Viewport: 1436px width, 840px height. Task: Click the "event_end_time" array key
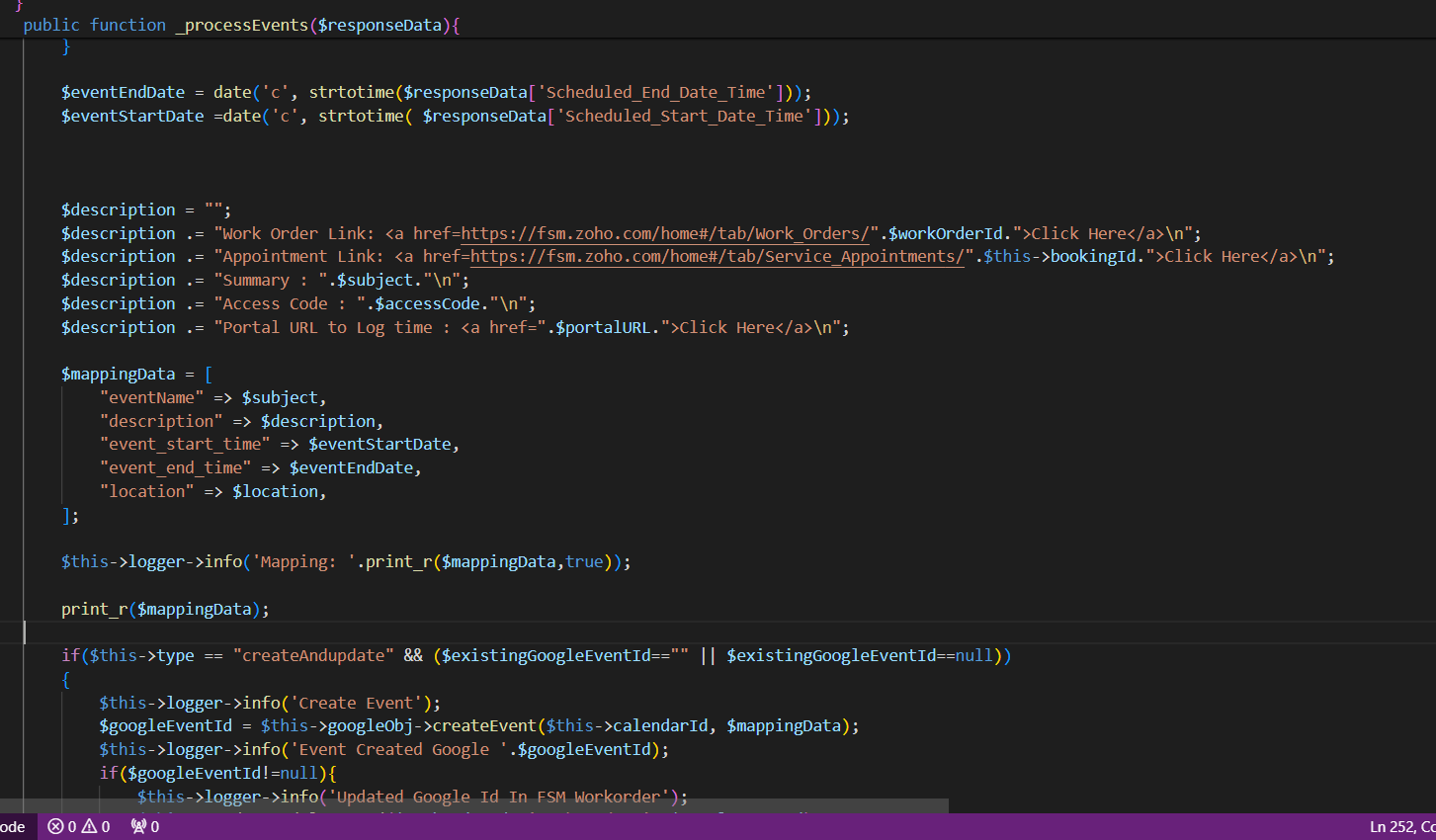pos(175,467)
